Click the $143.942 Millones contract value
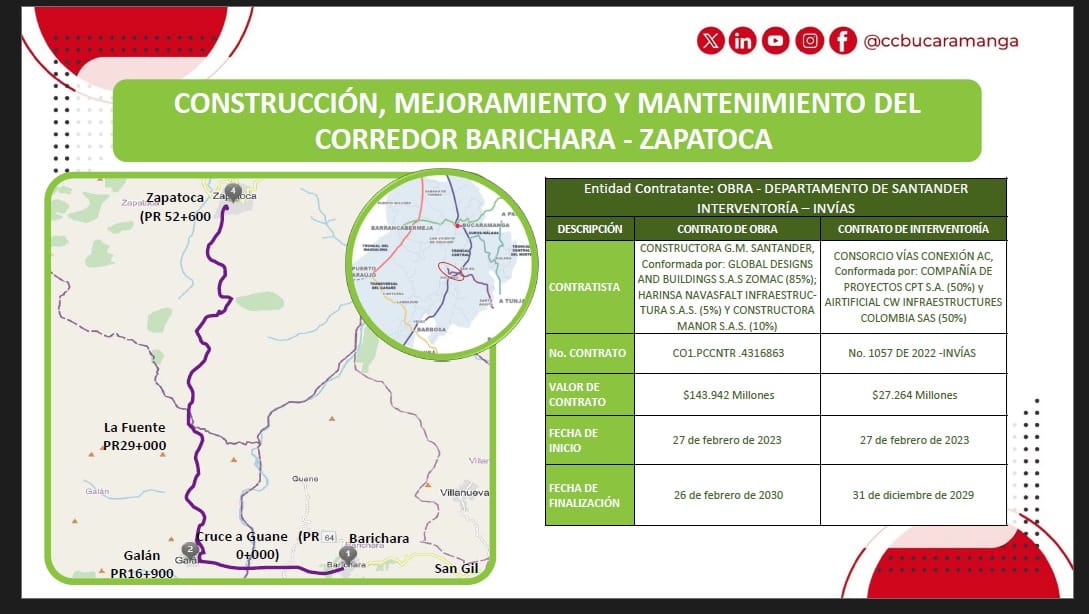 click(726, 395)
